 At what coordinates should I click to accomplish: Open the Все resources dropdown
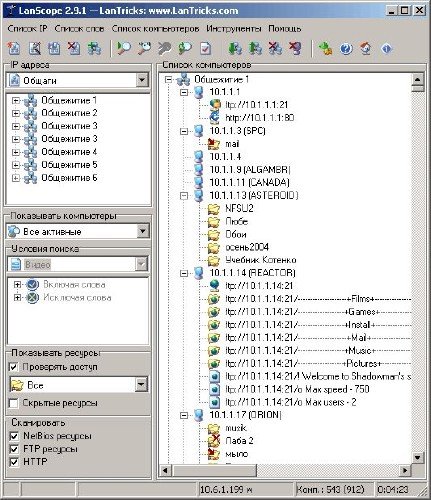click(141, 385)
